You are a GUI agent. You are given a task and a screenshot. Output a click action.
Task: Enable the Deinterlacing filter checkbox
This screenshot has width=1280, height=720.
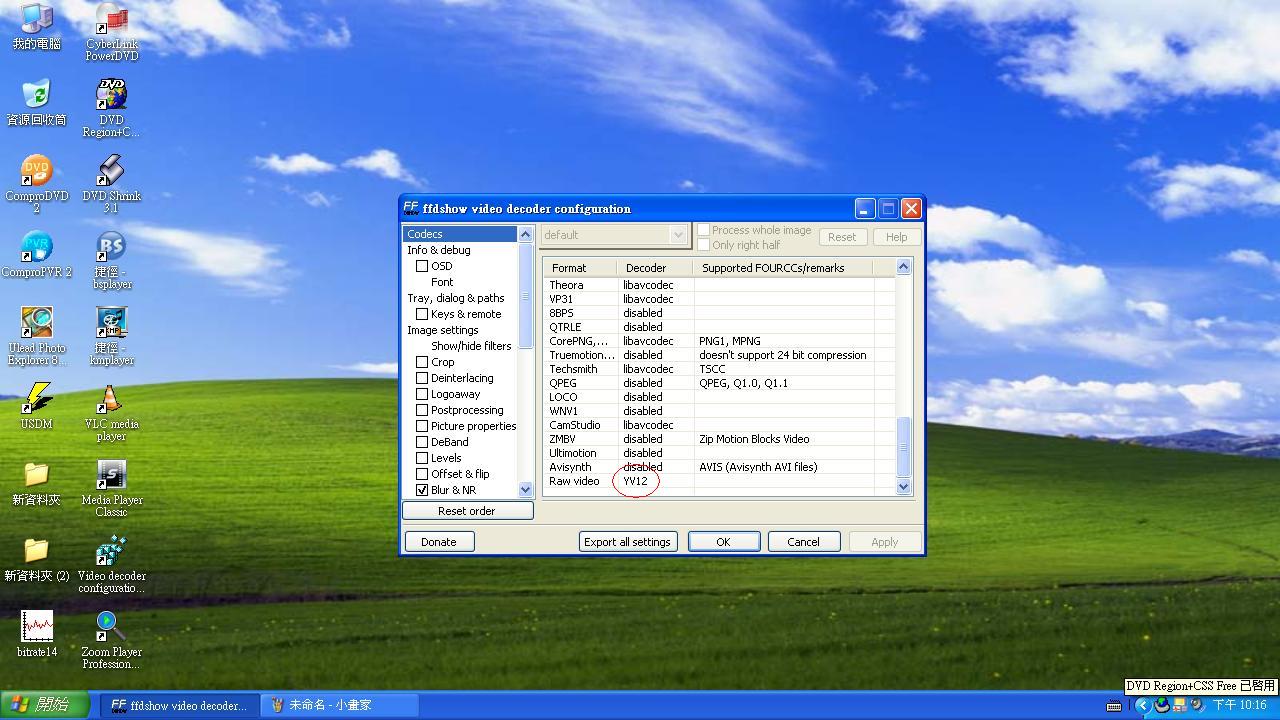coord(422,378)
